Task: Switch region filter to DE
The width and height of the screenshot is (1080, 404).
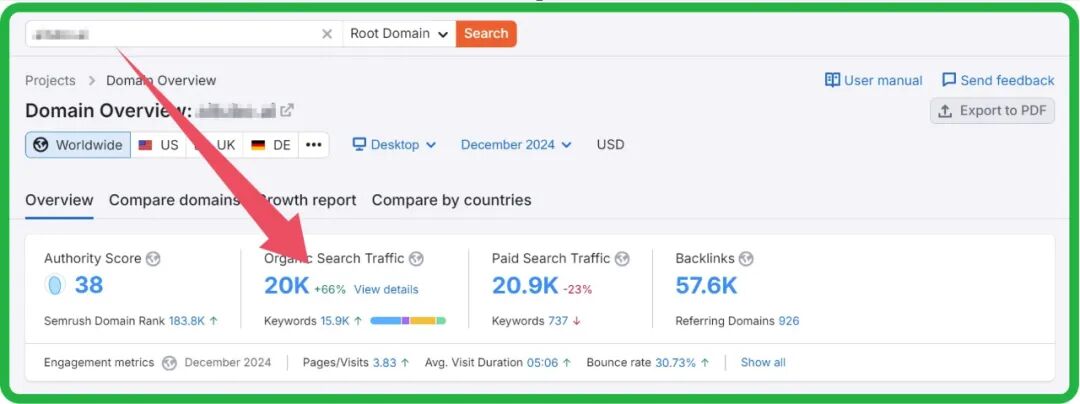Action: coord(271,145)
